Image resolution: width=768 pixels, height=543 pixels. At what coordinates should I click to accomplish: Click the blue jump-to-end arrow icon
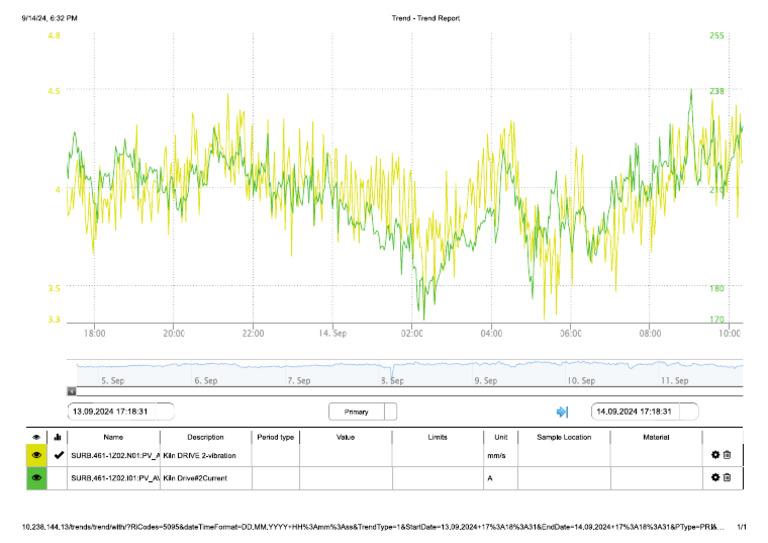pos(562,412)
